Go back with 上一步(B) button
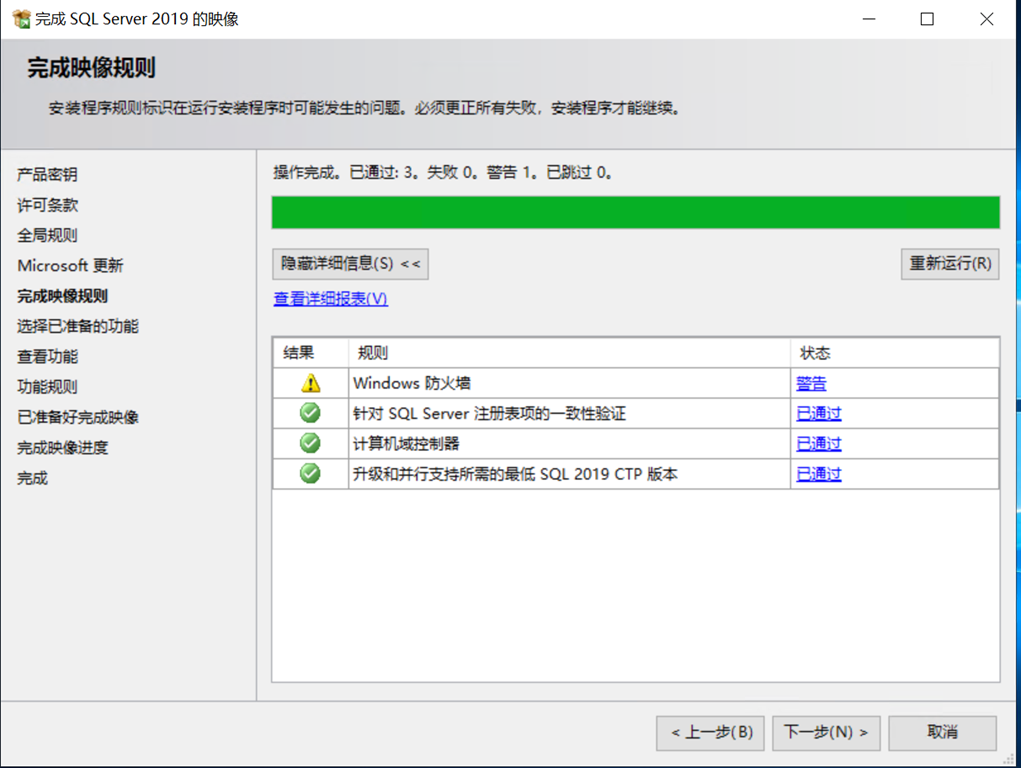Viewport: 1021px width, 768px height. (710, 733)
